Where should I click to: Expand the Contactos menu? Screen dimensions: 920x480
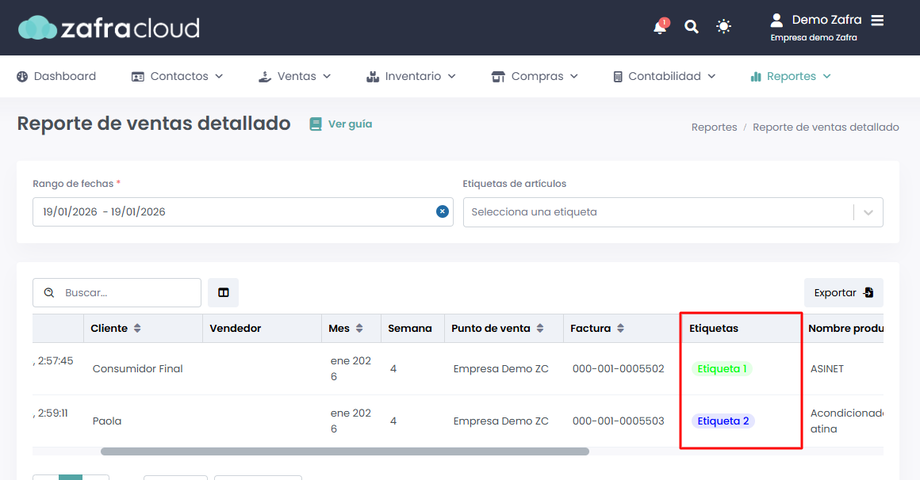click(177, 76)
